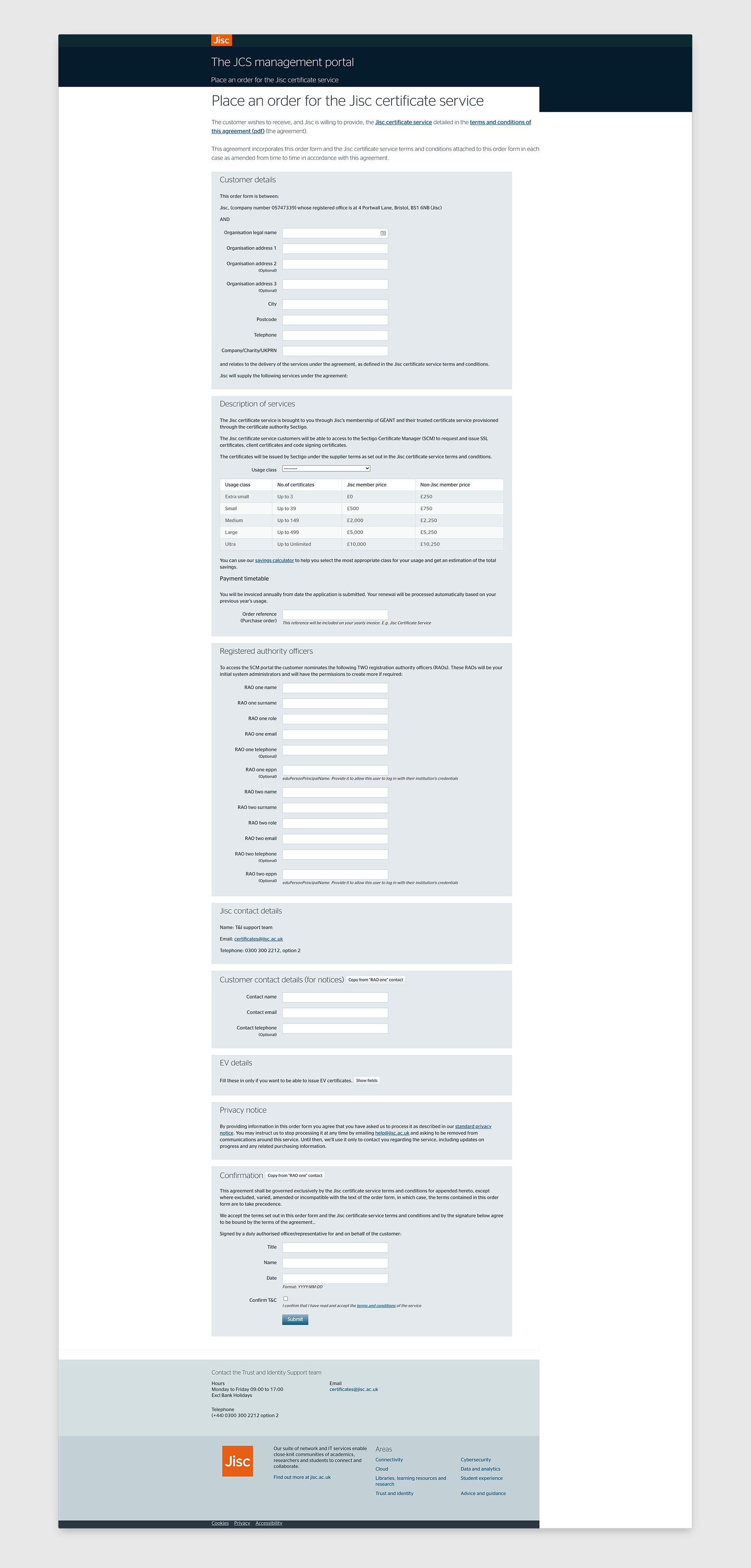Click the Jisc logo in the header
This screenshot has width=751, height=1568.
(x=221, y=40)
